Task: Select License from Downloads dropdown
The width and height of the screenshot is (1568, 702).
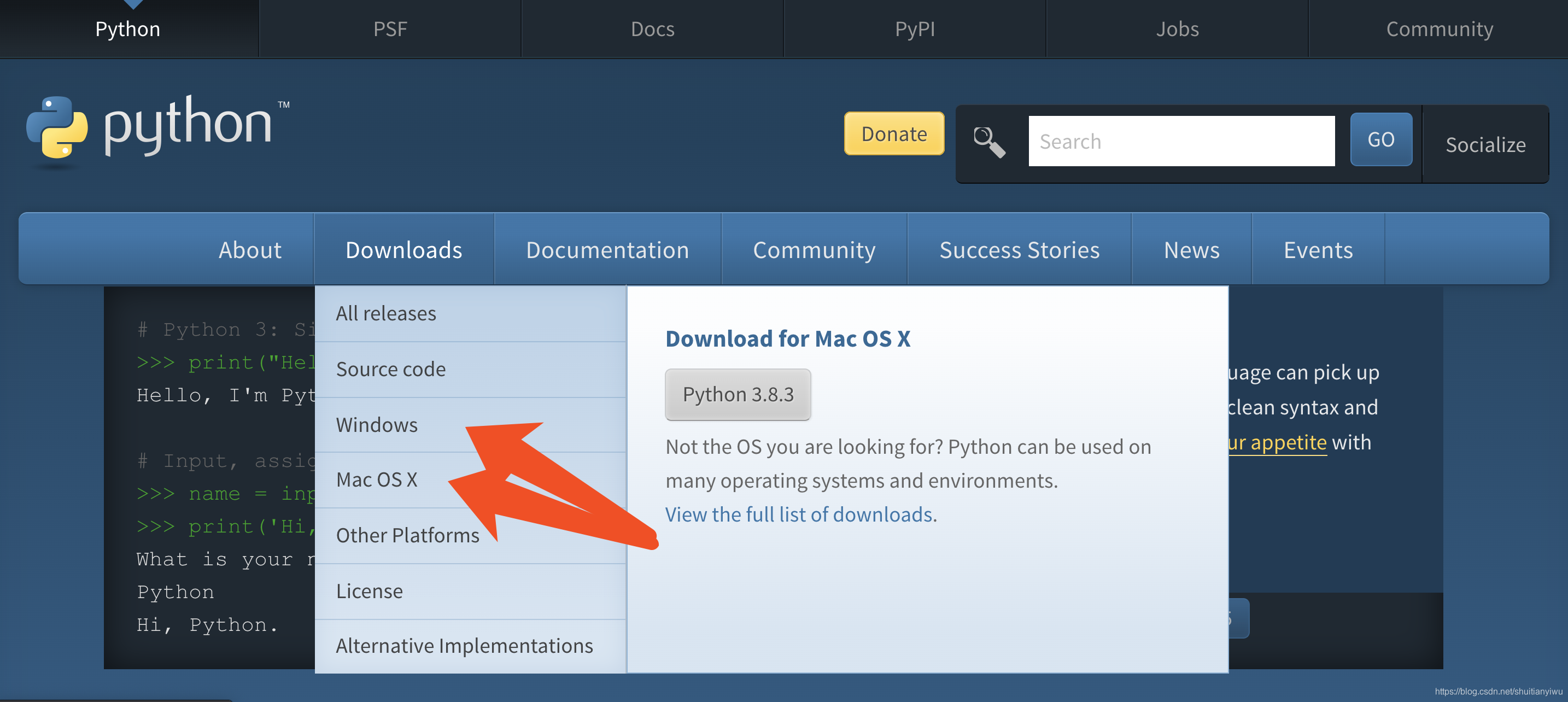Action: pyautogui.click(x=471, y=591)
